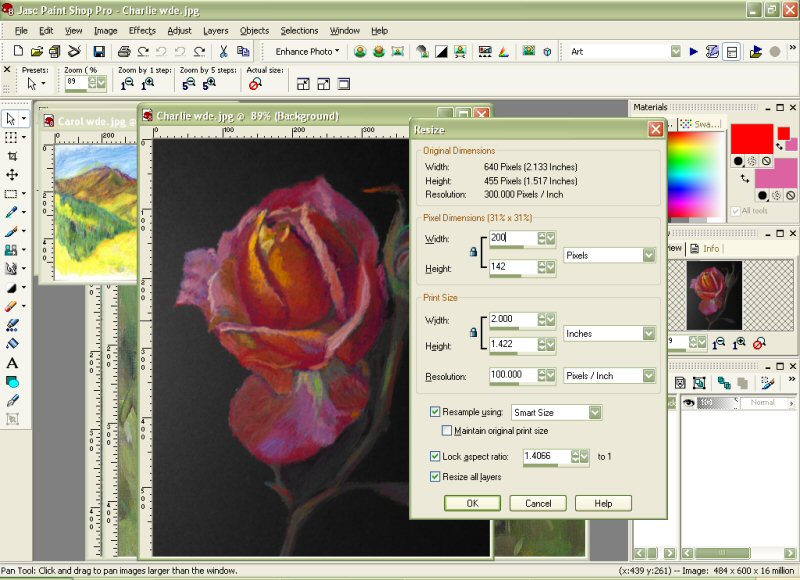Viewport: 800px width, 580px height.
Task: Enable Maintain original print size
Action: point(446,431)
